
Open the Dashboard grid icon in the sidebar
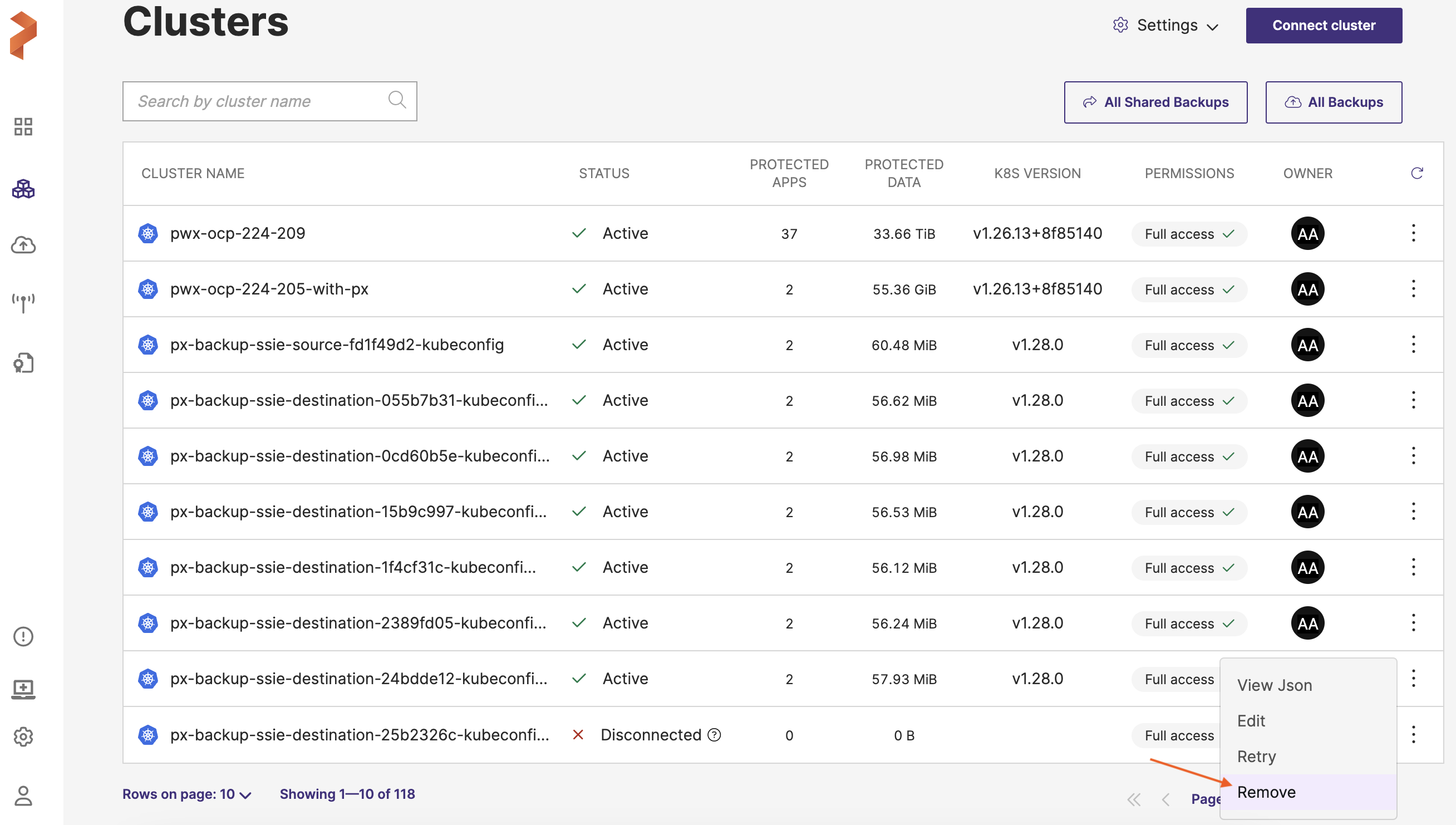pos(23,126)
